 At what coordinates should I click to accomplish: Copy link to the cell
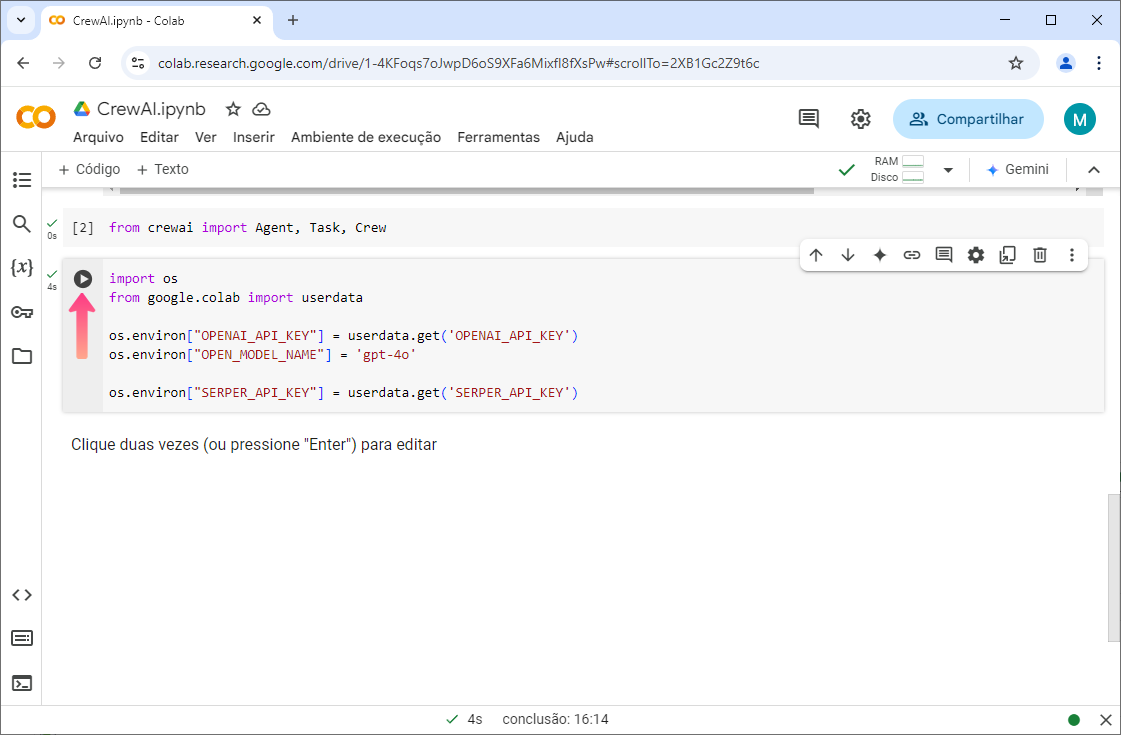tap(912, 255)
